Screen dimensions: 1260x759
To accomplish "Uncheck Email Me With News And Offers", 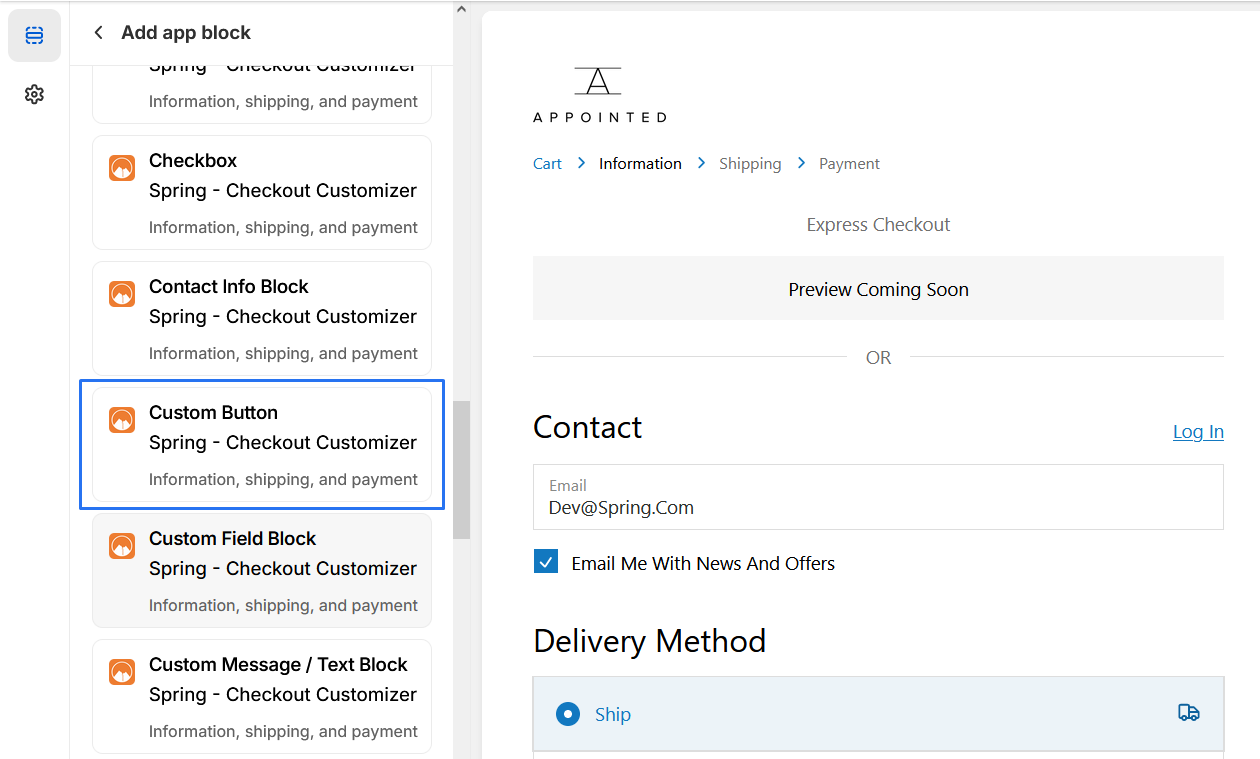I will 546,562.
